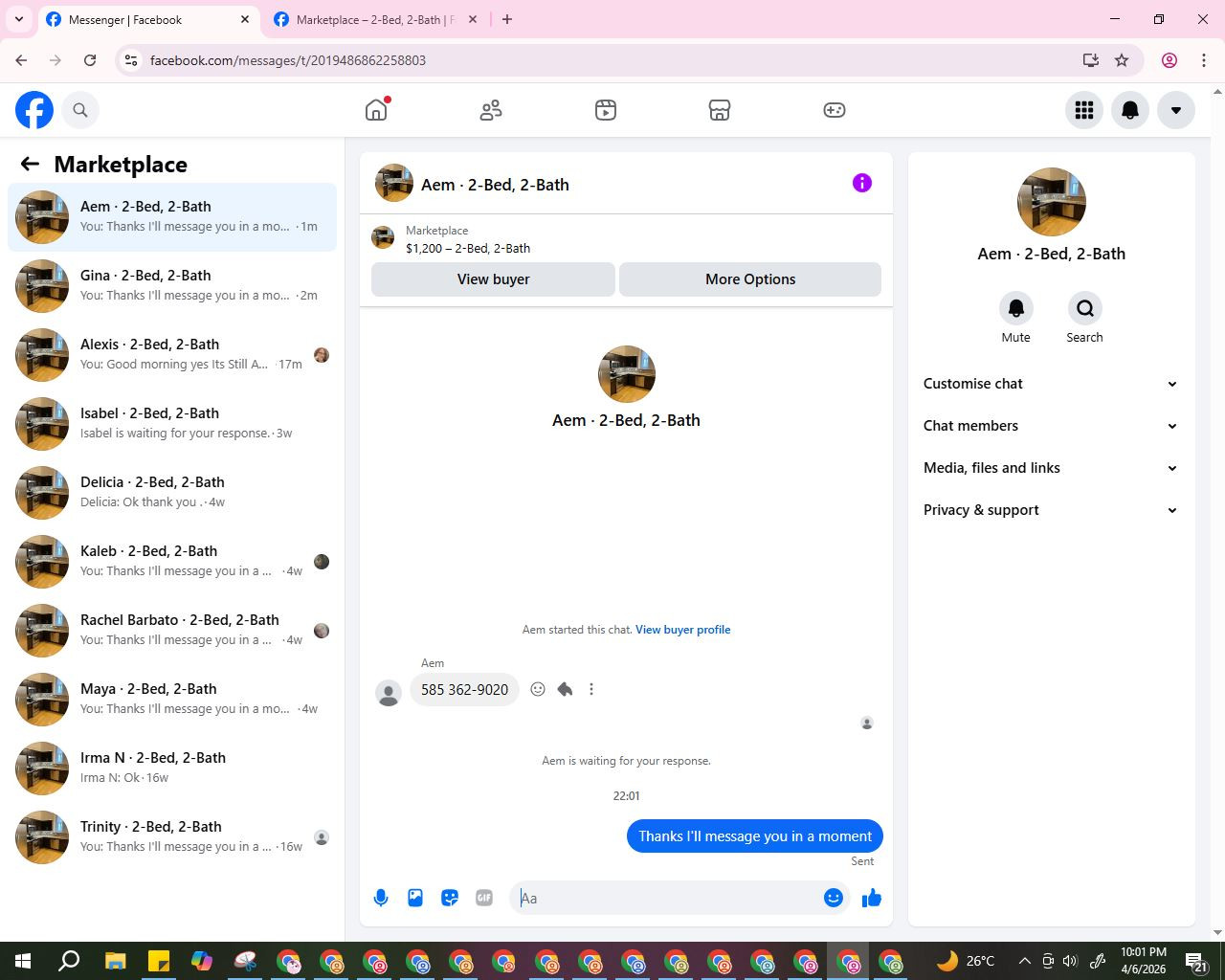Open the Delicia conversation
The height and width of the screenshot is (980, 1225).
coord(172,493)
